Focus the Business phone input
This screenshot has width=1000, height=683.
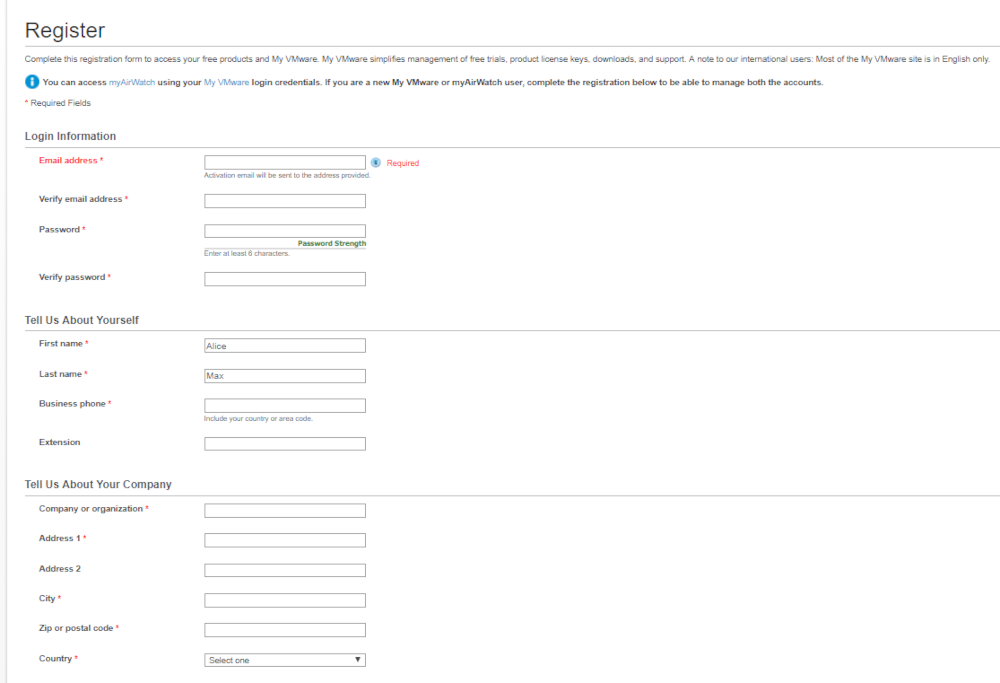coord(285,406)
